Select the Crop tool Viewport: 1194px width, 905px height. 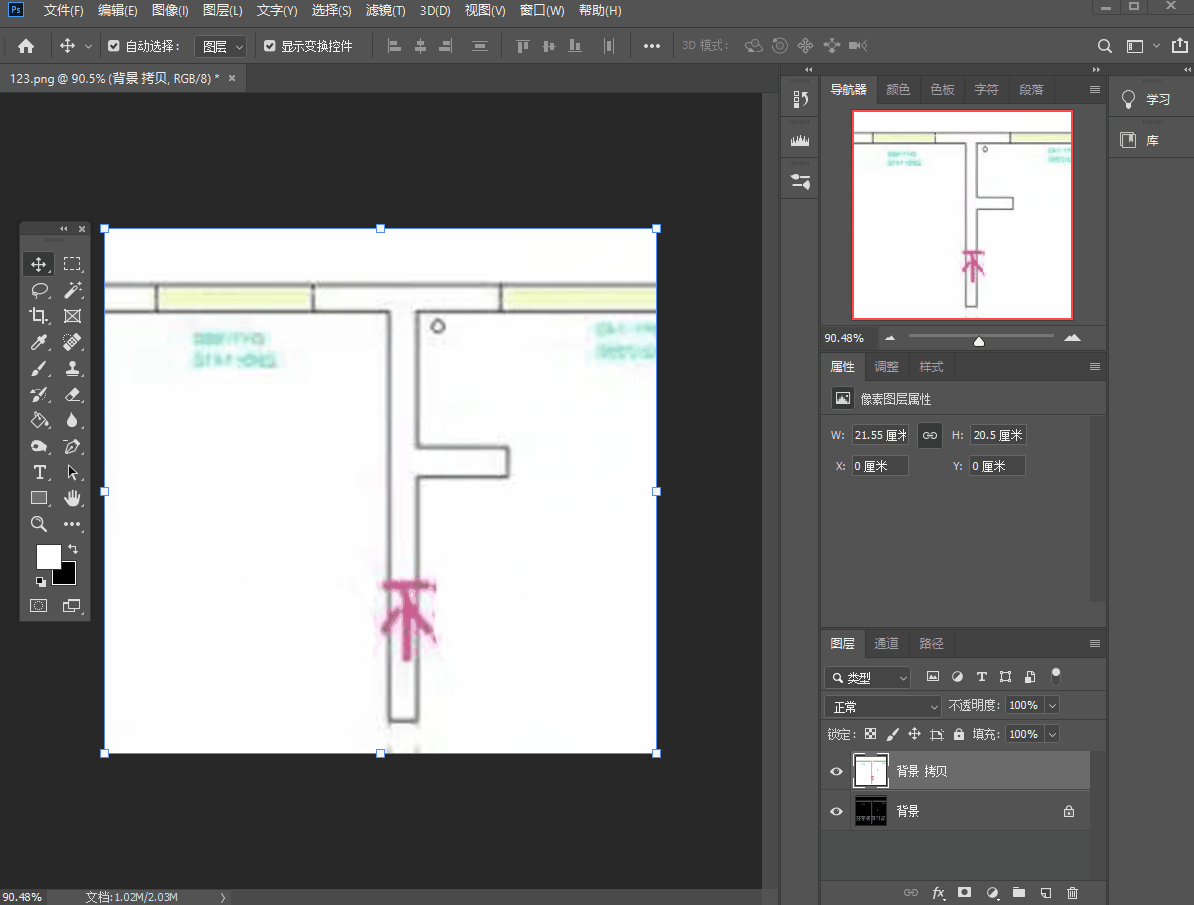tap(38, 316)
